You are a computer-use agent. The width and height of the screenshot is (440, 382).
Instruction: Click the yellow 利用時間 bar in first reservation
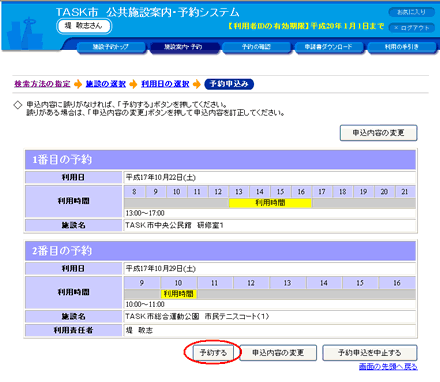[270, 203]
